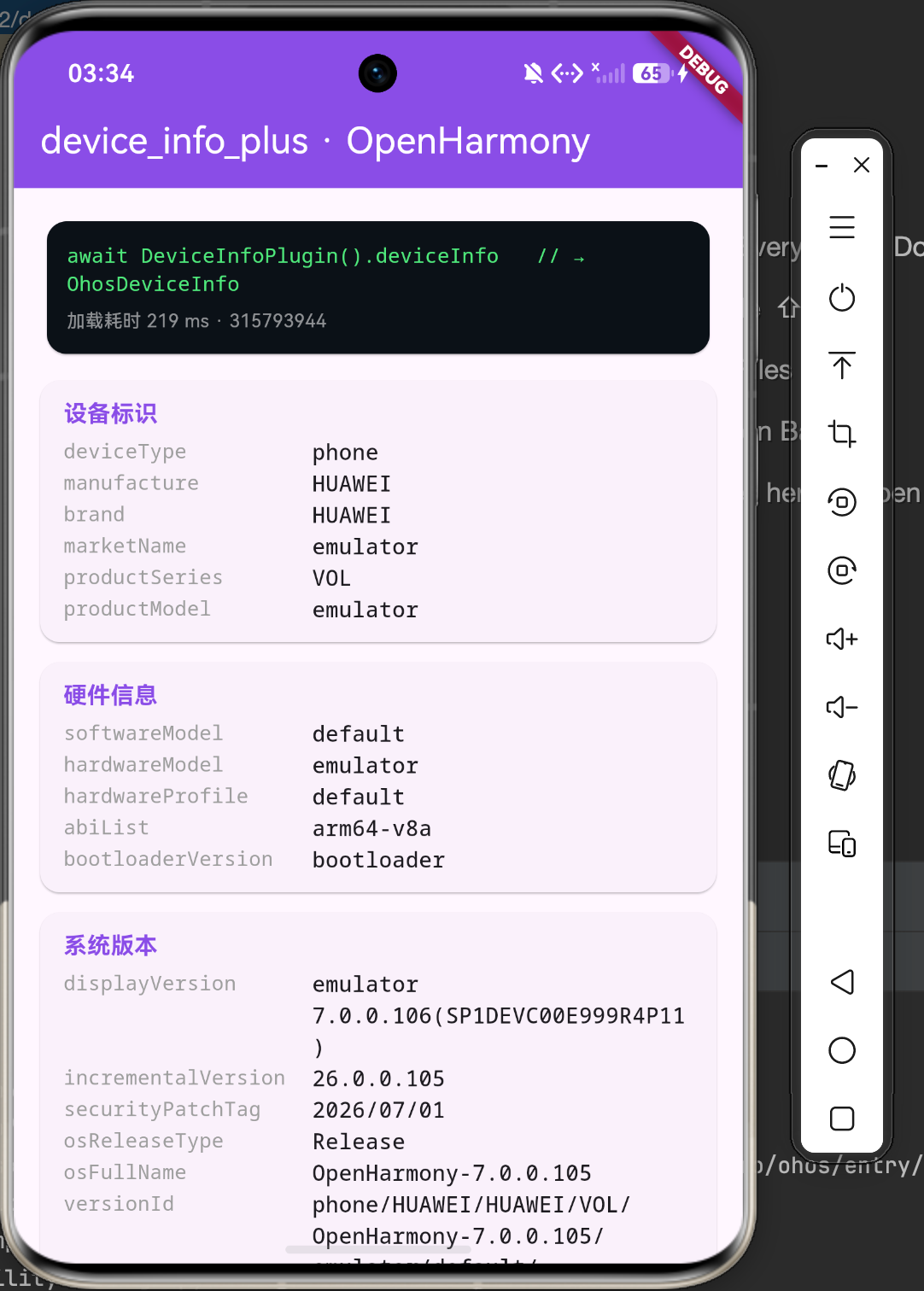Image resolution: width=924 pixels, height=1291 pixels.
Task: Select the incrementalVersion value 26.0.0.105
Action: [x=378, y=1079]
